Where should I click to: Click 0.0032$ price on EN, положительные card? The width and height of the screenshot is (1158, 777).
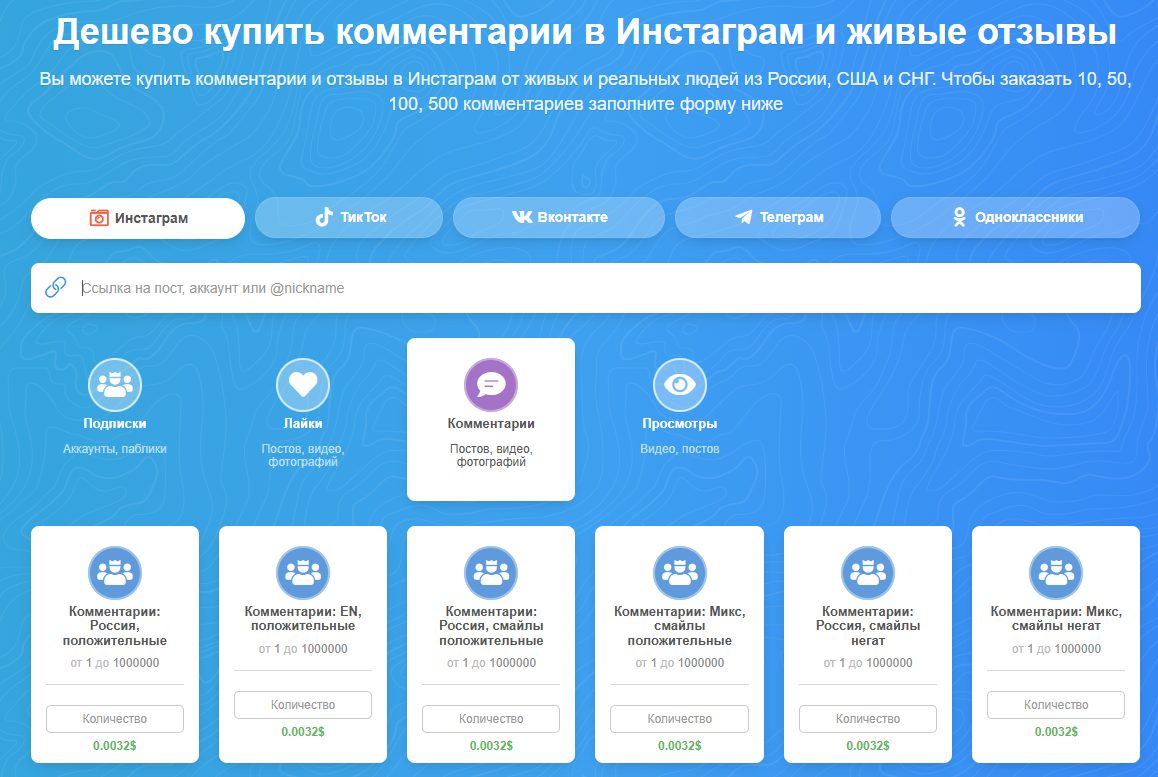tap(303, 732)
